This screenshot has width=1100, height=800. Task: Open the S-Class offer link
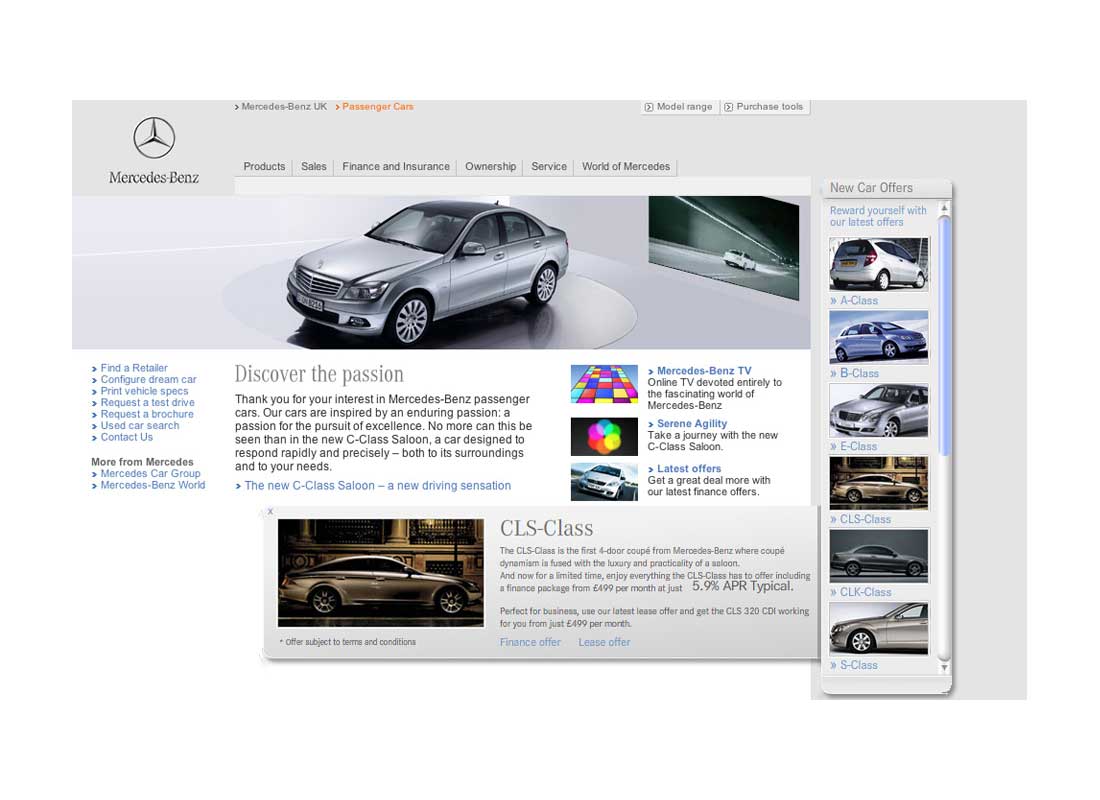[859, 665]
